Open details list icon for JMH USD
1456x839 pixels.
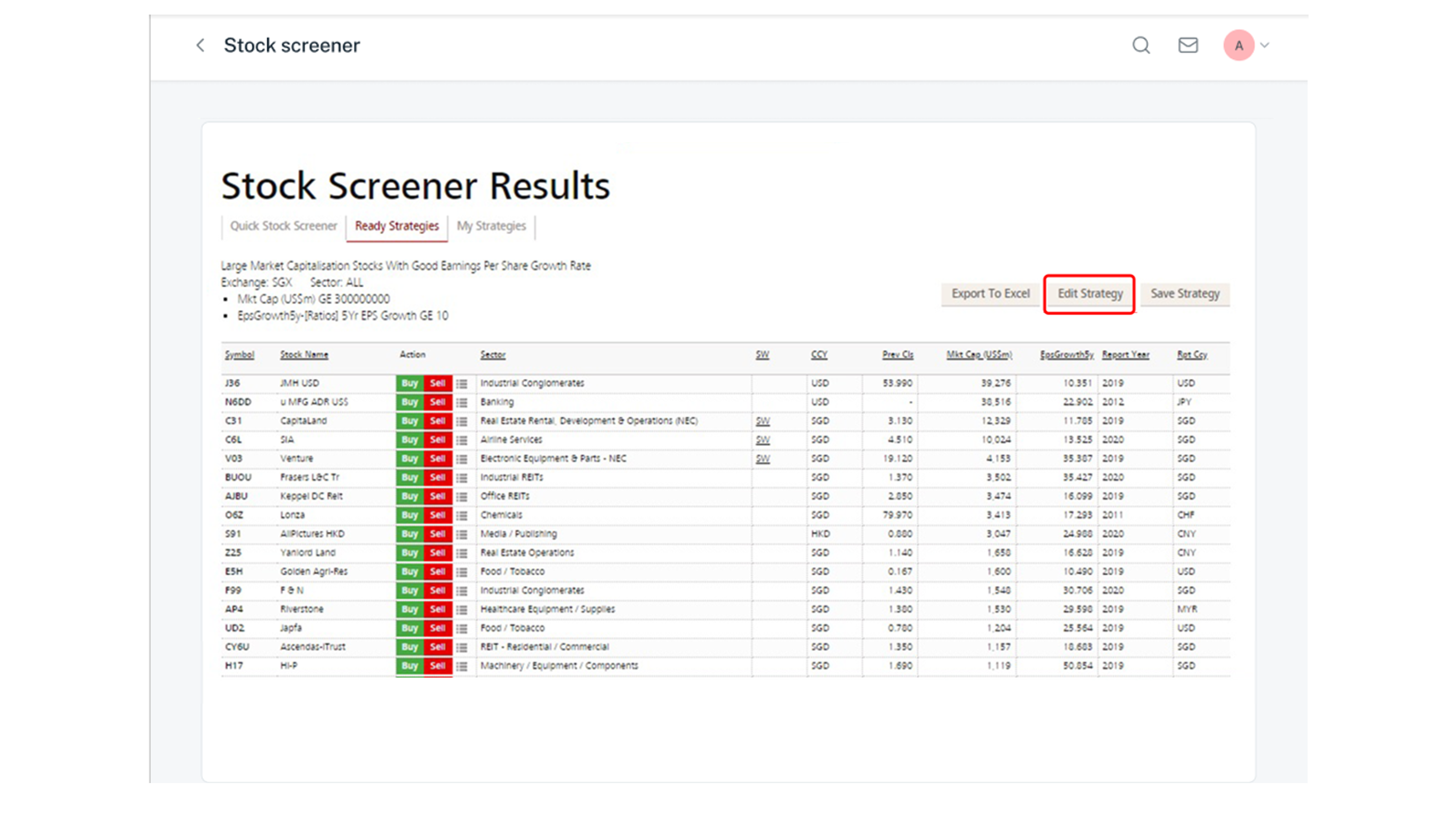(x=461, y=384)
